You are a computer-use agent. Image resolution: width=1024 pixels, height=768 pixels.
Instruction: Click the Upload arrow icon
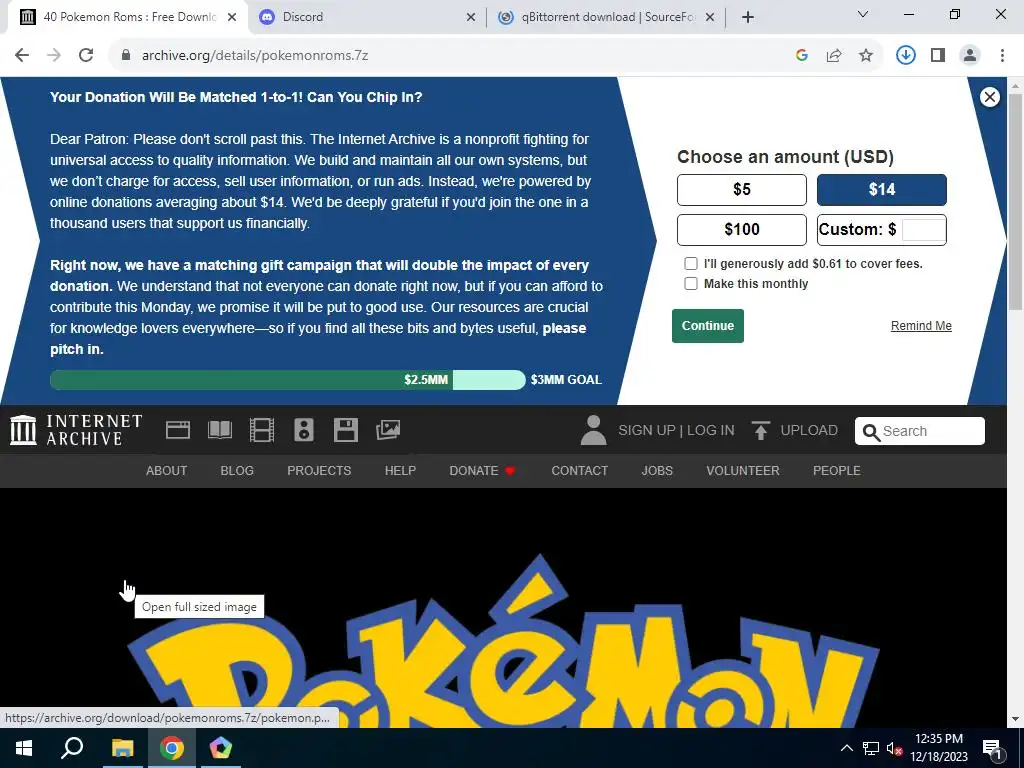tap(760, 430)
